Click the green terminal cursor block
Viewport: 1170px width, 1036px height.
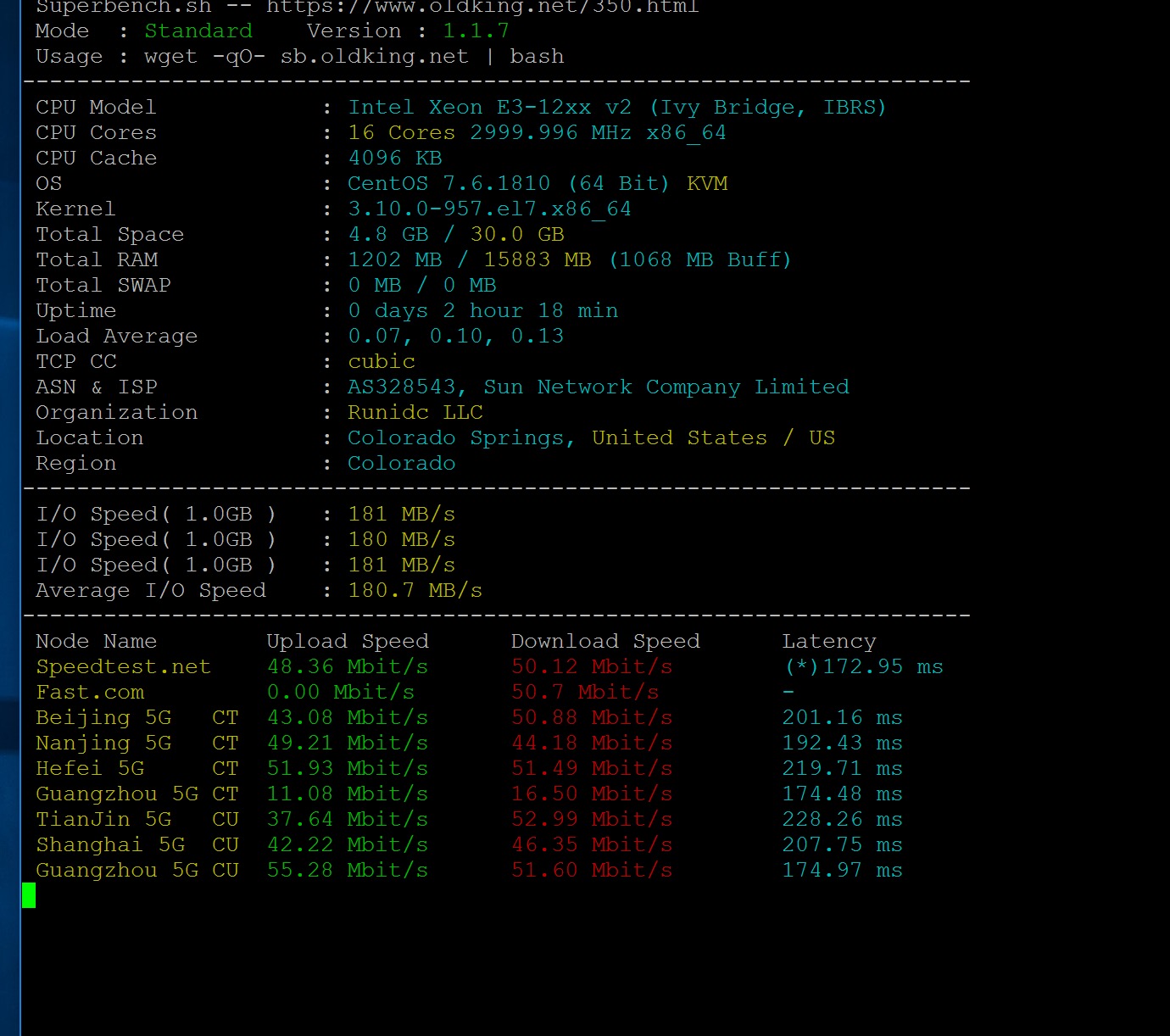pyautogui.click(x=29, y=895)
